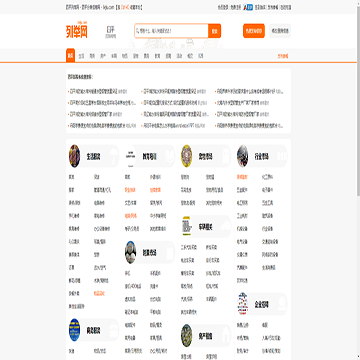Open the 教育培训 category heading
The image size is (360, 360).
pyautogui.click(x=149, y=156)
